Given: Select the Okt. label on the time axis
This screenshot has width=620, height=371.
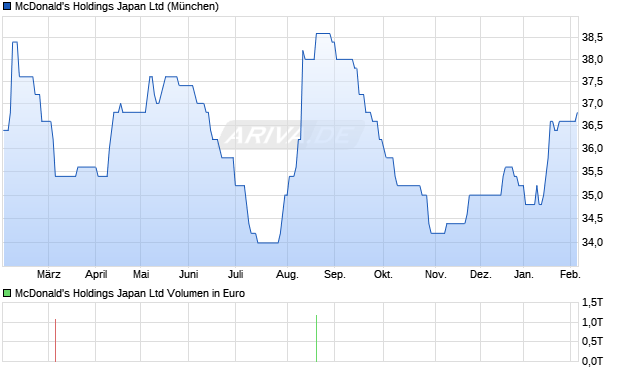Looking at the screenshot, I should pos(383,274).
